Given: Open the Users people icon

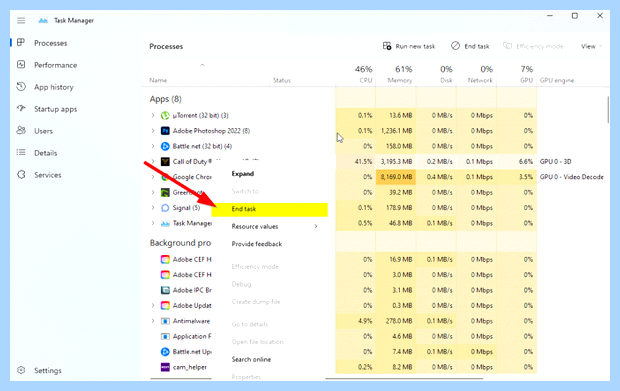Looking at the screenshot, I should point(21,130).
